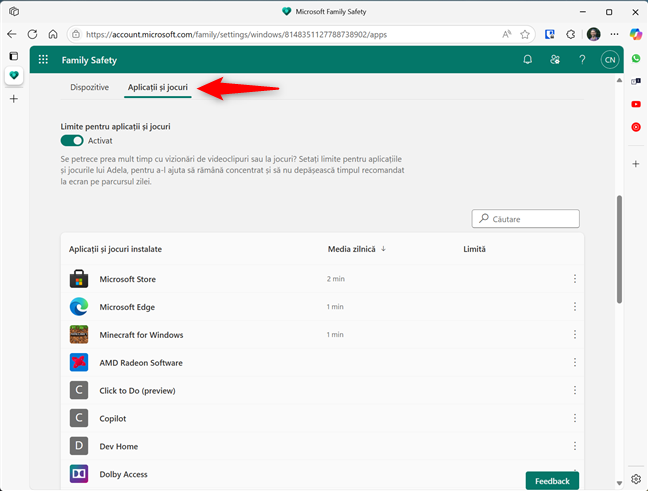Turn on Read aloud in address bar
648x491 pixels.
[x=507, y=34]
